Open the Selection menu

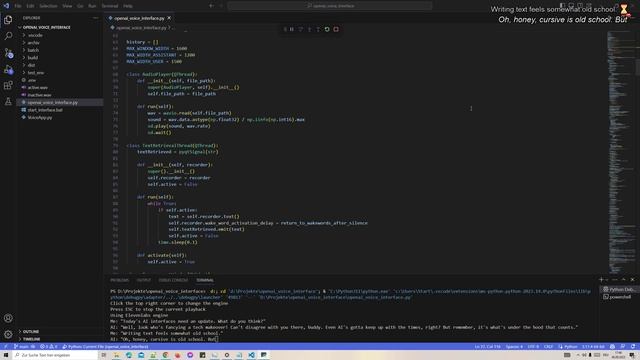coord(49,6)
